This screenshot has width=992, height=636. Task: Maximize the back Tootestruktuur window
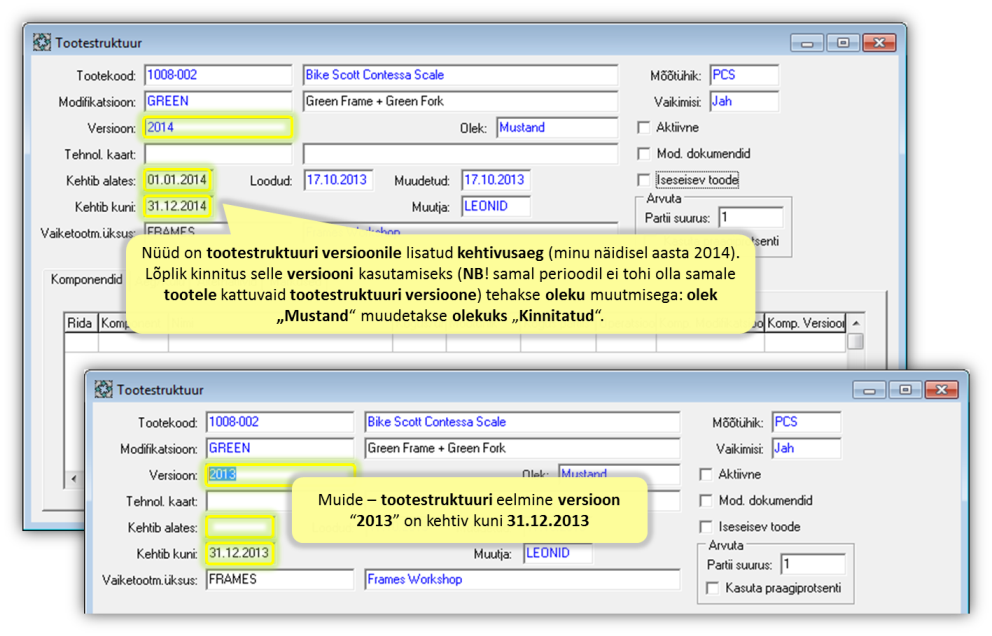pos(843,43)
